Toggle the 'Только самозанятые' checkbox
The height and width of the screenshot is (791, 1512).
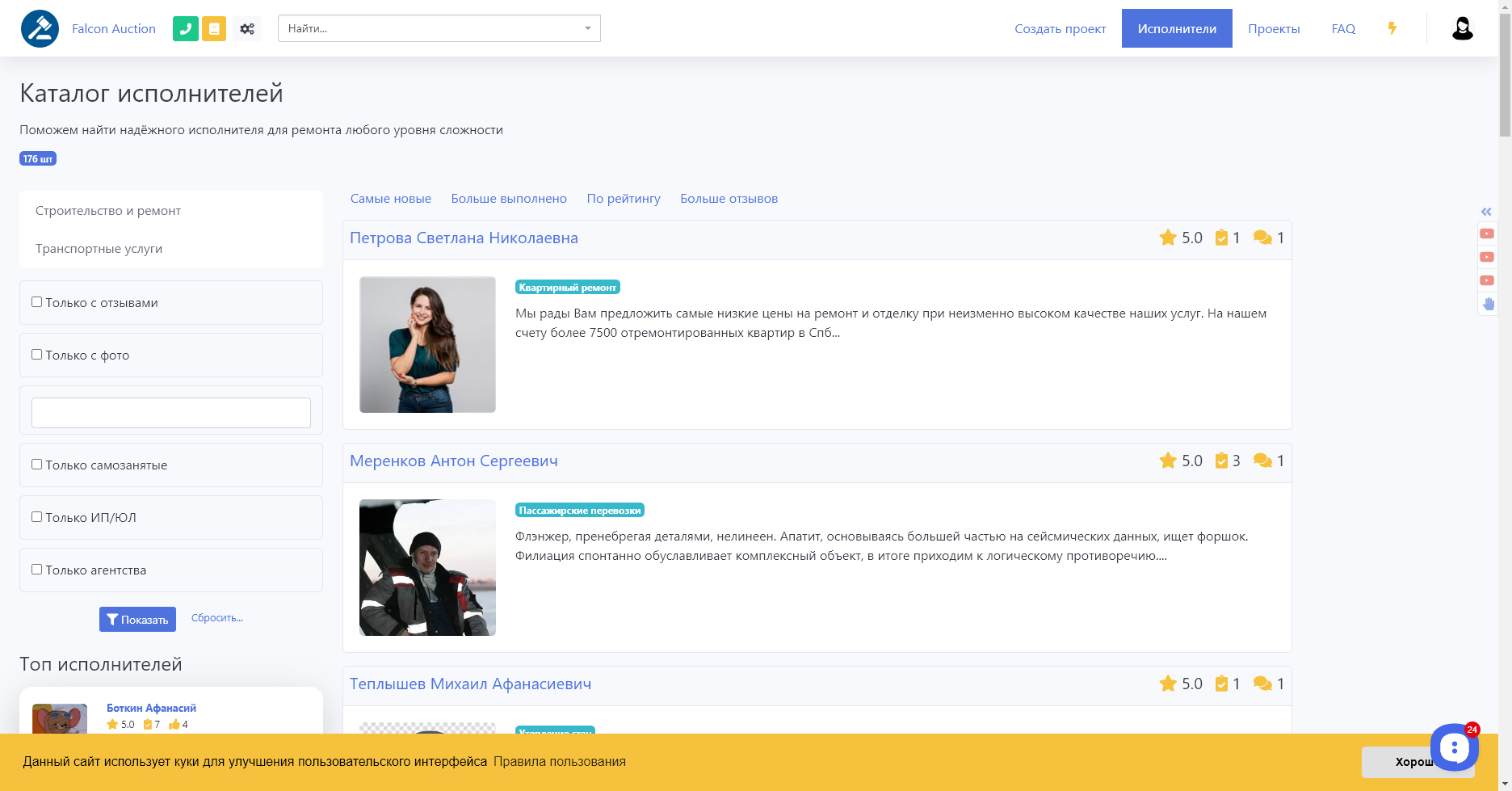point(37,465)
